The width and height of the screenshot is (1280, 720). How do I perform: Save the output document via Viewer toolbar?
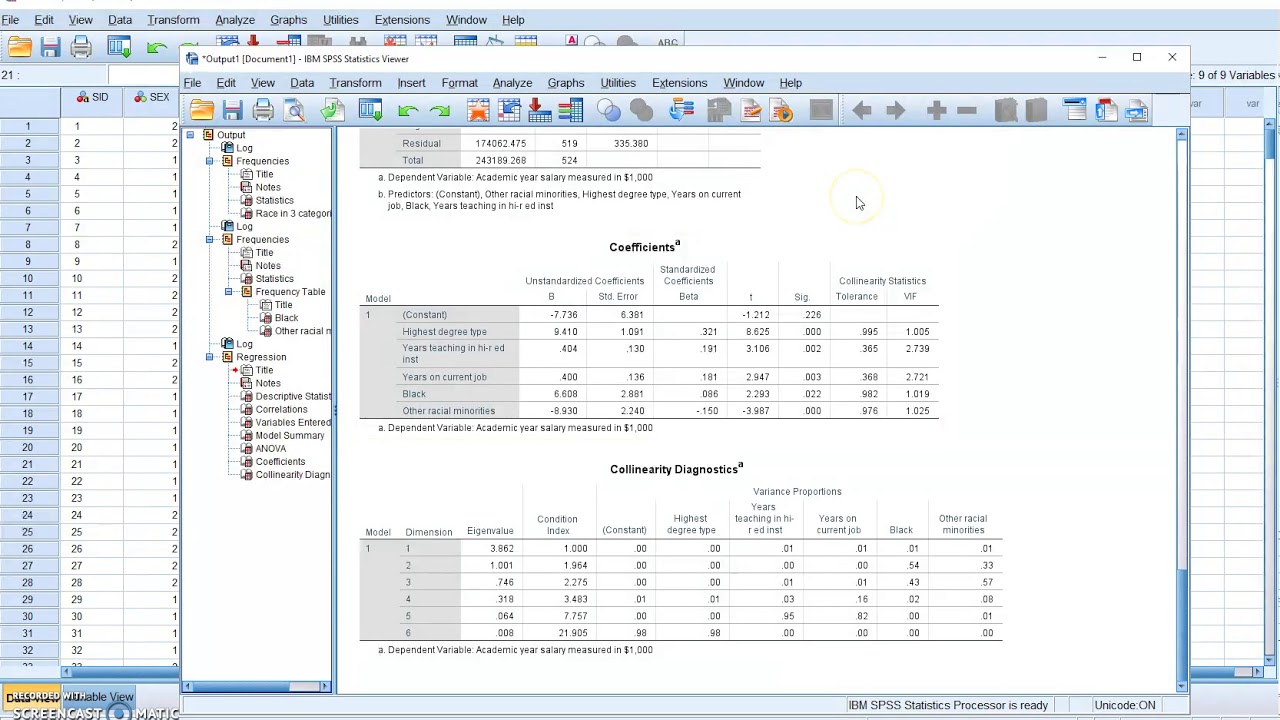(x=232, y=111)
